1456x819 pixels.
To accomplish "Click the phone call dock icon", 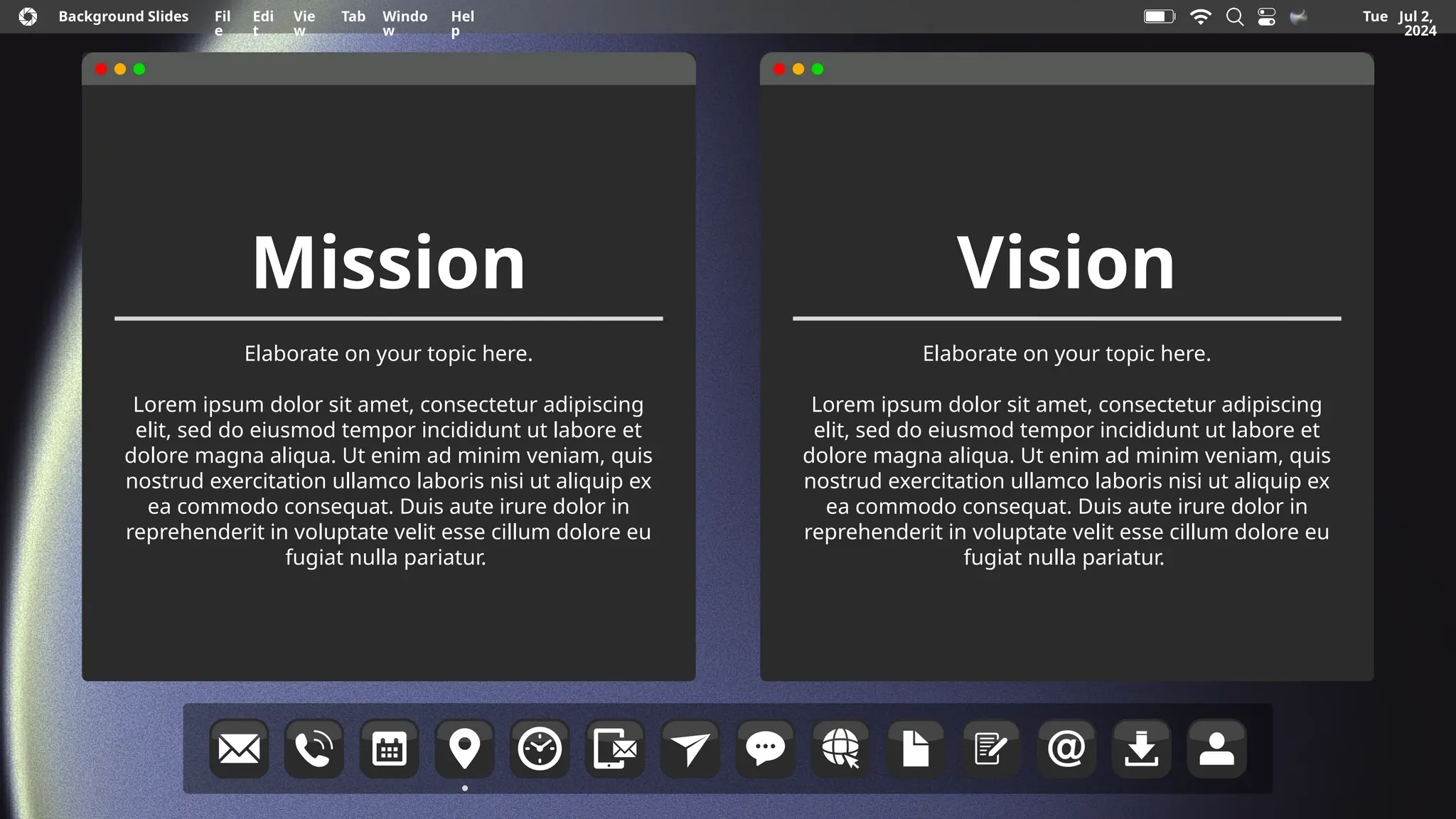I will pyautogui.click(x=314, y=749).
